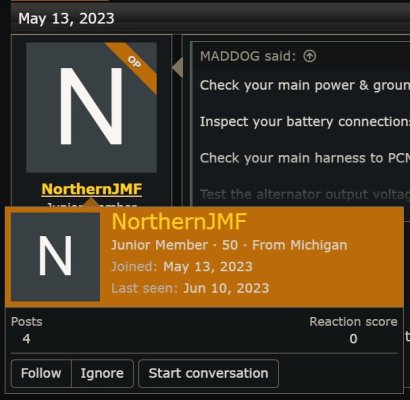Click the Last seen Jun 10, 2023 date
410x400 pixels.
point(226,288)
